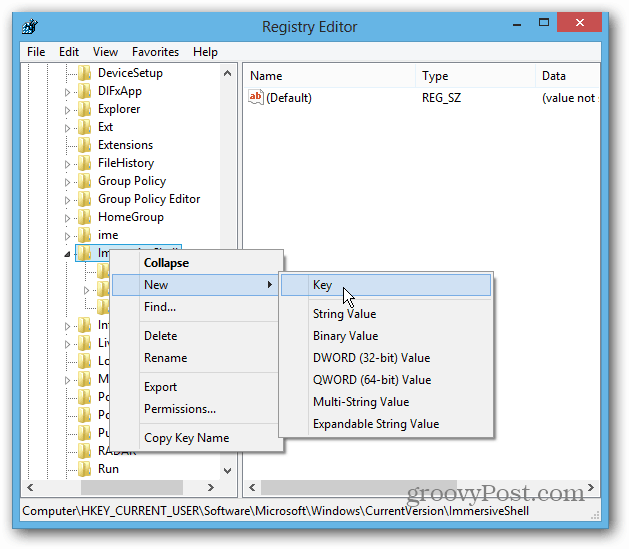Choose Rename in the context menu
This screenshot has height=549, width=629.
[197, 358]
